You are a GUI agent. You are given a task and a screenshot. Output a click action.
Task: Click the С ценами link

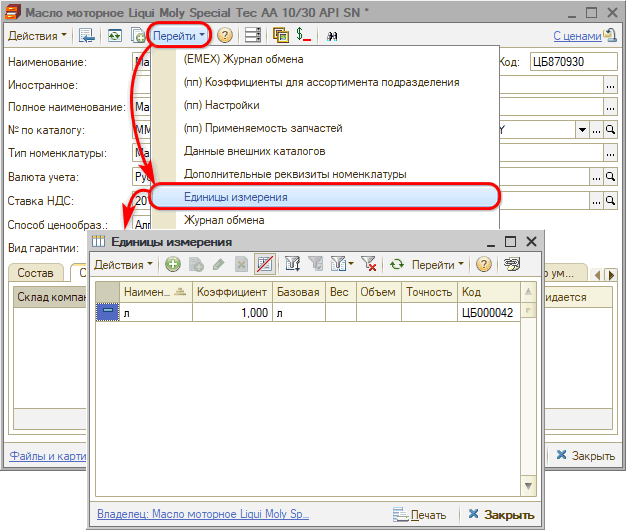click(x=578, y=36)
